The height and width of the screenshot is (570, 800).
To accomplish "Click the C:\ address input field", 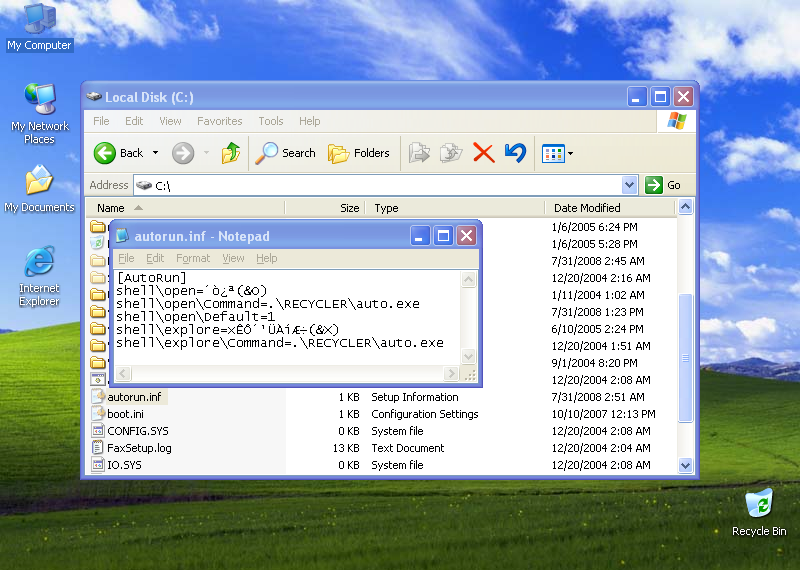I will tap(378, 185).
